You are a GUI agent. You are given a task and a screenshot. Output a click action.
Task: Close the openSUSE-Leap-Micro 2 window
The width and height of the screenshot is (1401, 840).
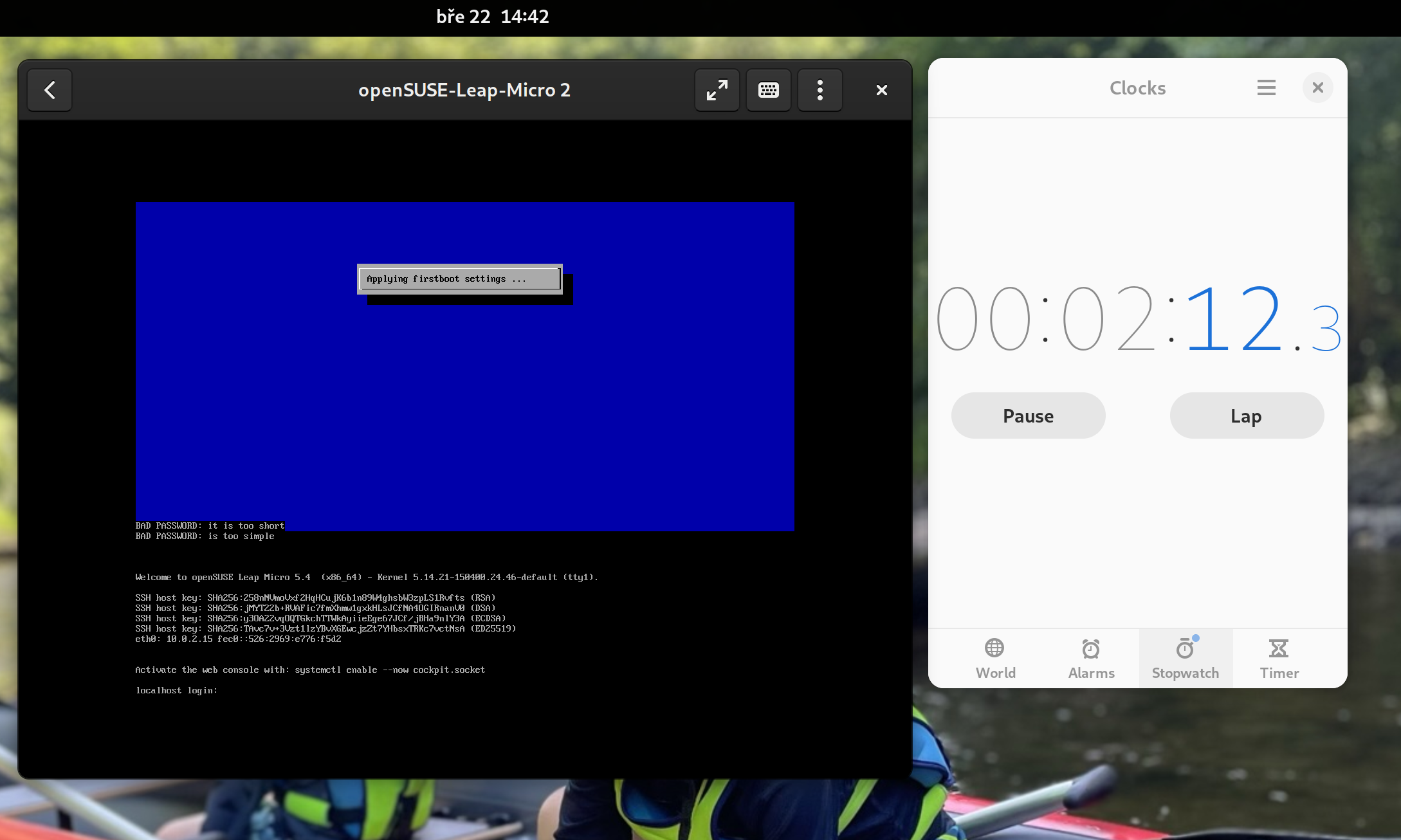[x=881, y=90]
